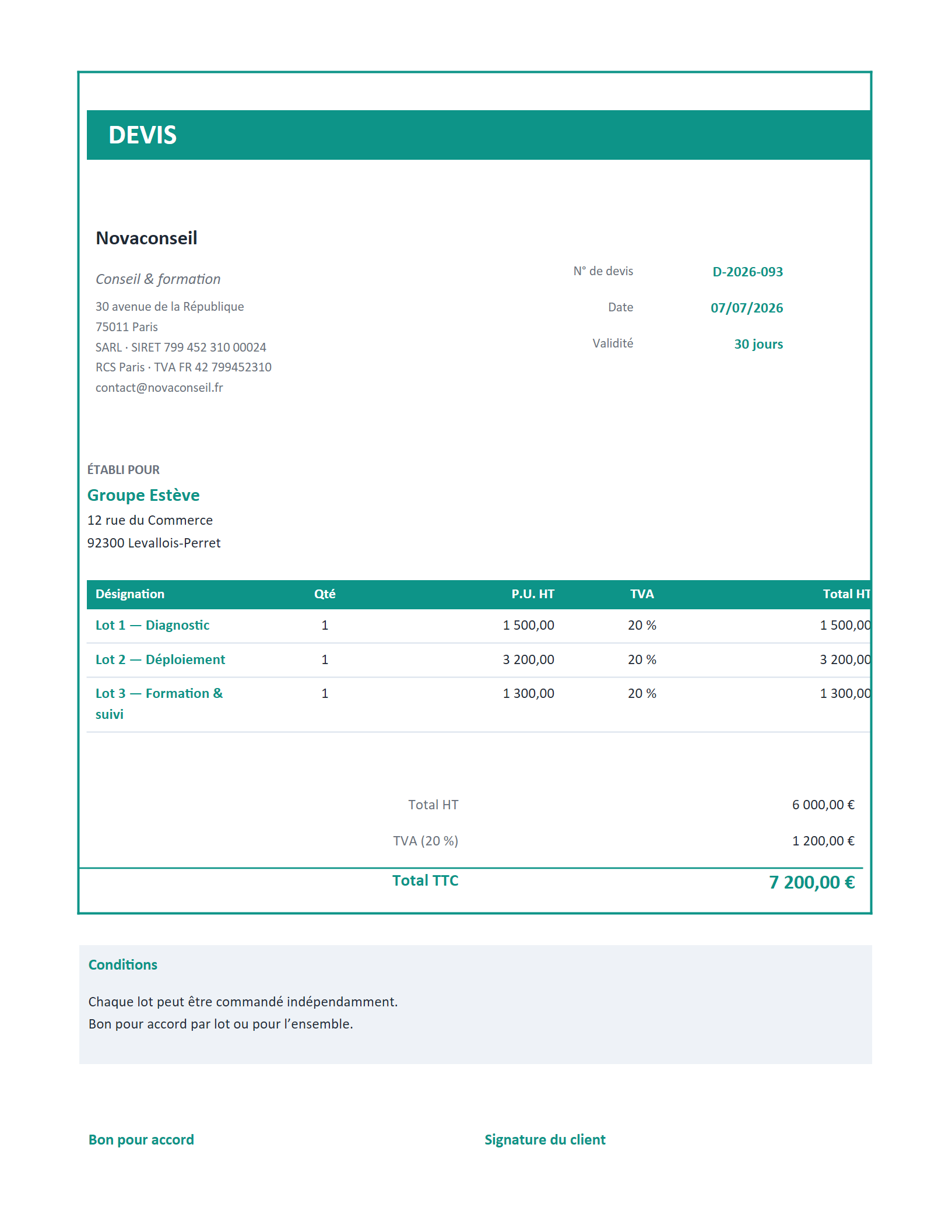Click the Total HT cell of the Lot 3 row
The height and width of the screenshot is (1232, 952).
click(845, 694)
